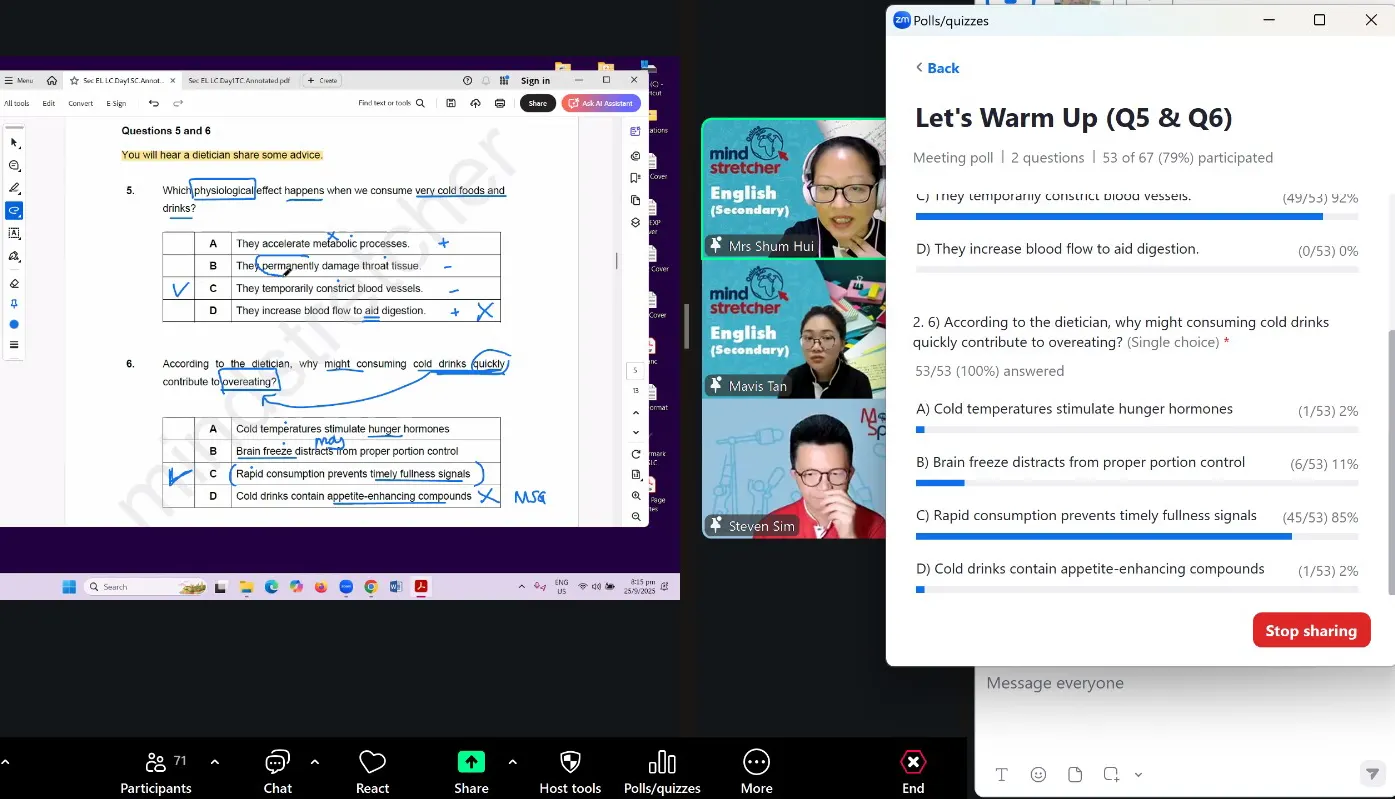
Task: Click the emoji icon in message box
Action: pyautogui.click(x=1038, y=774)
